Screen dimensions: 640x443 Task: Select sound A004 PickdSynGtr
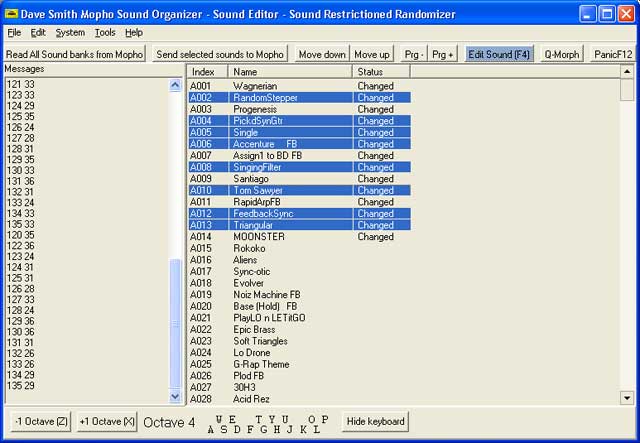coord(300,121)
